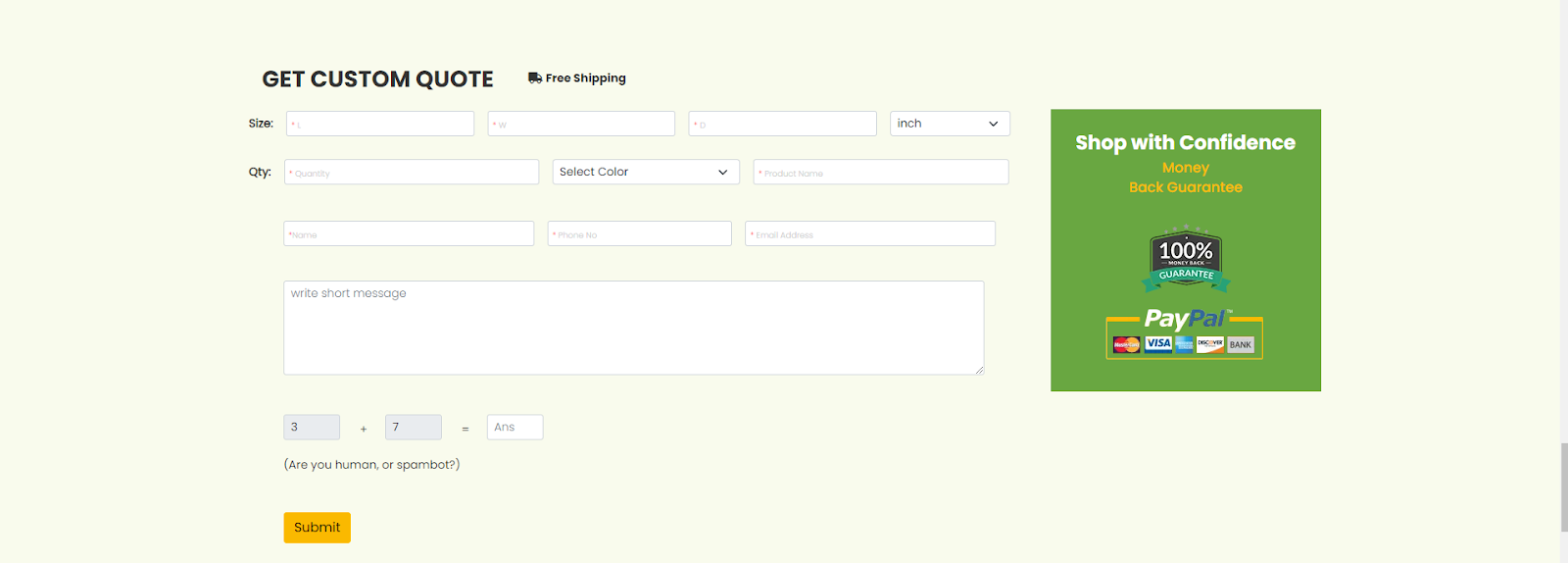Image resolution: width=1568 pixels, height=563 pixels.
Task: Submit the custom quote form
Action: point(318,528)
